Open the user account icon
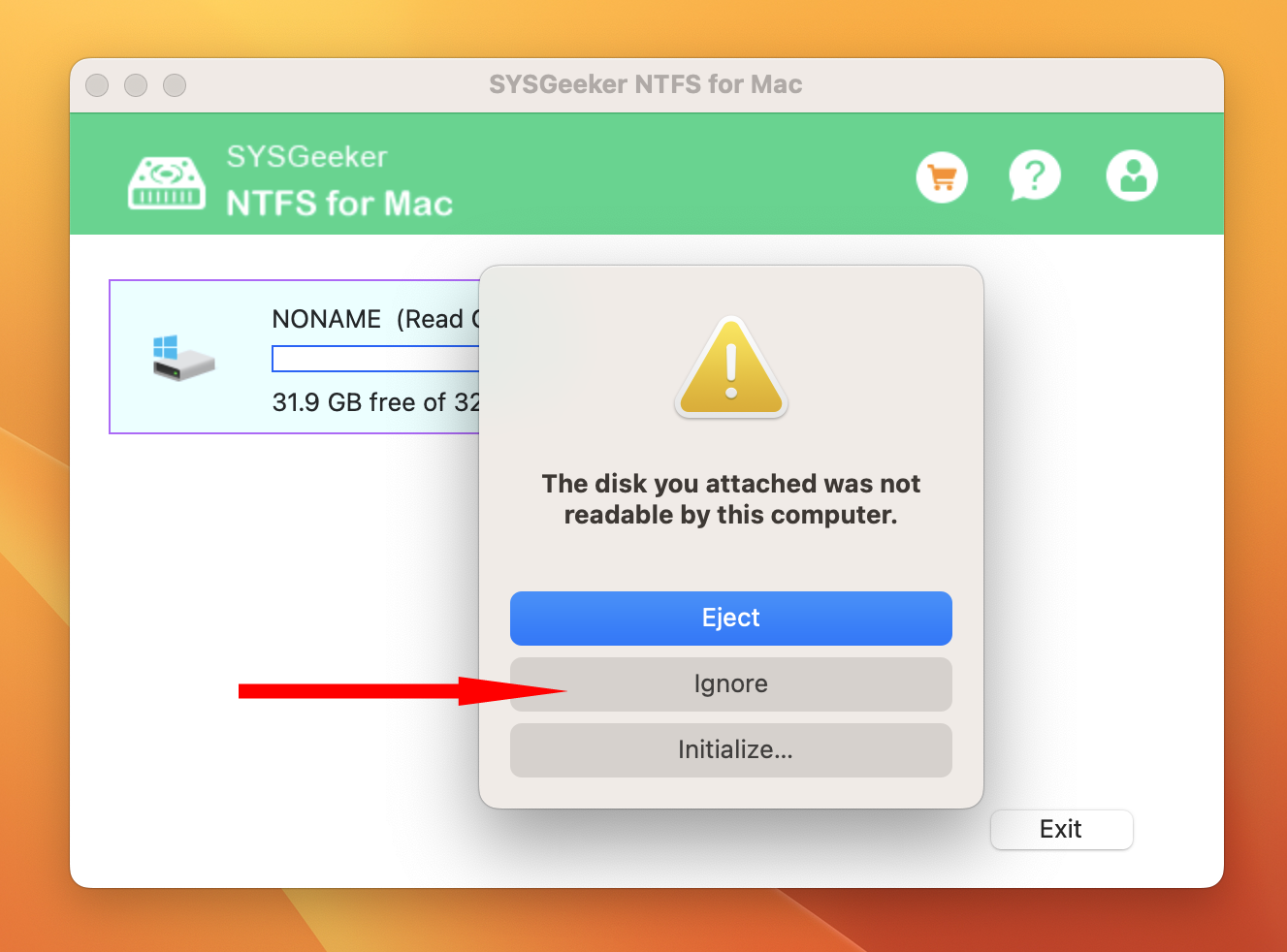 [1132, 175]
